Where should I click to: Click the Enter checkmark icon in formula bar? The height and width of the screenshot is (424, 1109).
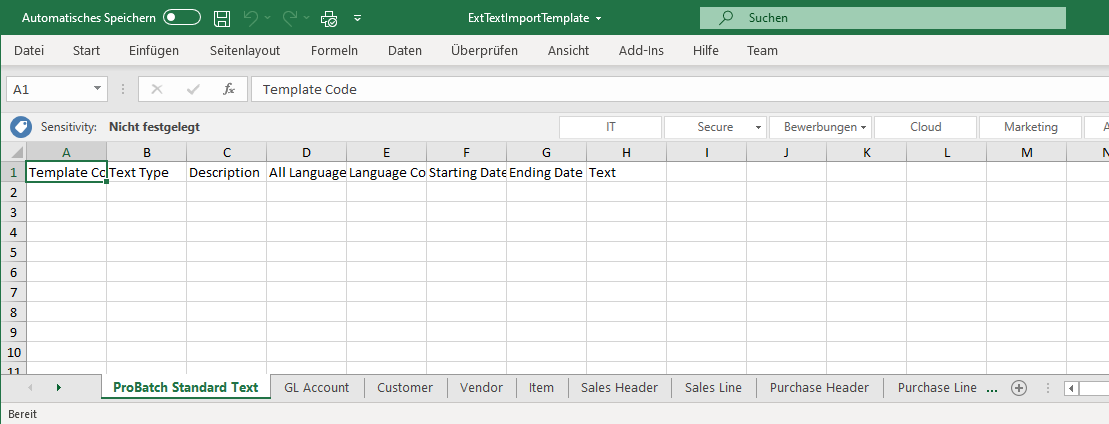click(192, 89)
